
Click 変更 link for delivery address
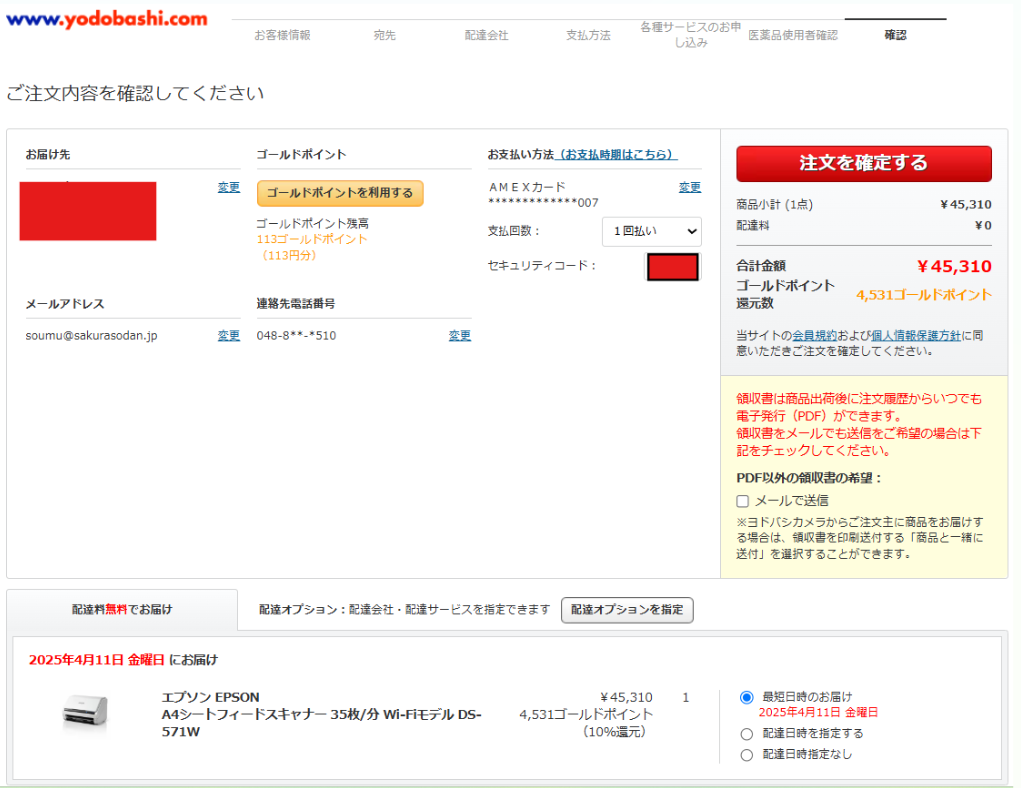pos(229,187)
